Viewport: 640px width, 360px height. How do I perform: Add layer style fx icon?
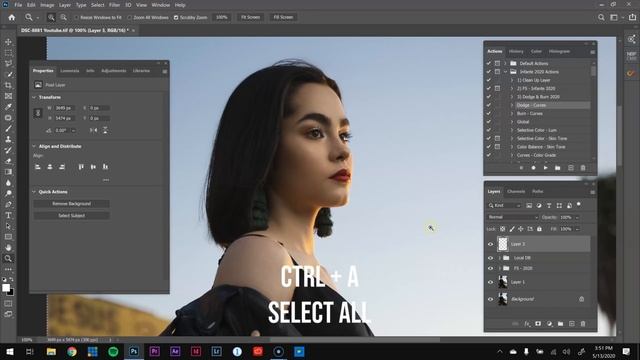coord(527,324)
